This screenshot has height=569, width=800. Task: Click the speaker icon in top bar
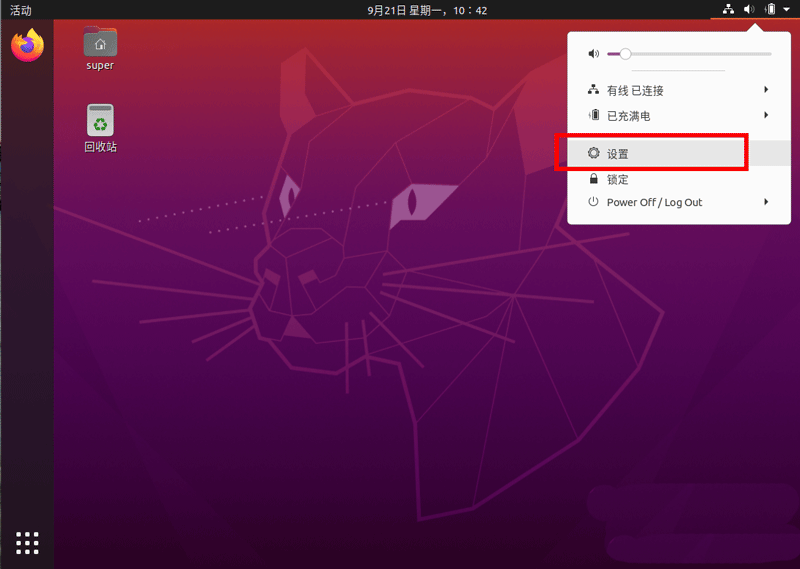tap(749, 10)
